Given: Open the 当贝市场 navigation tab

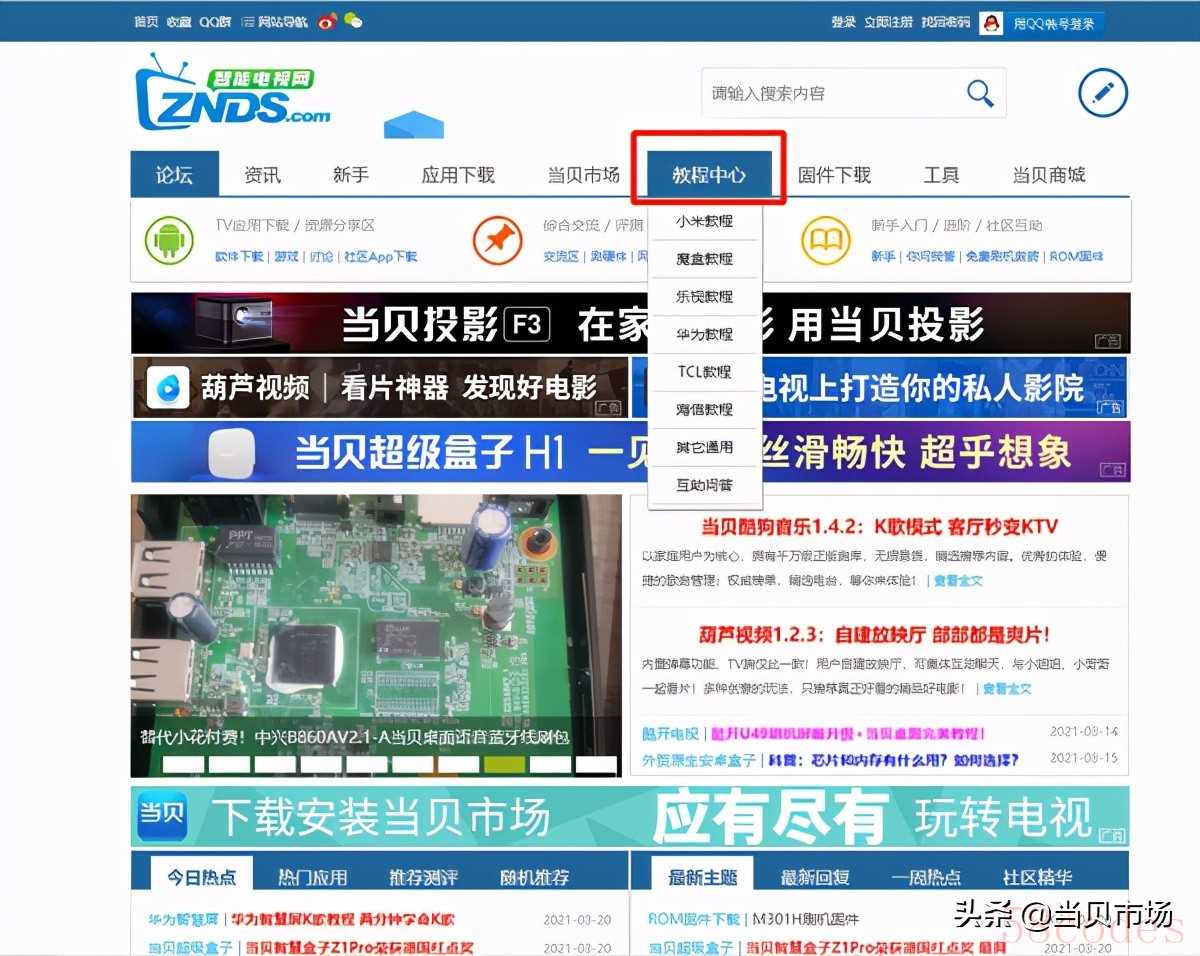Looking at the screenshot, I should coord(584,175).
